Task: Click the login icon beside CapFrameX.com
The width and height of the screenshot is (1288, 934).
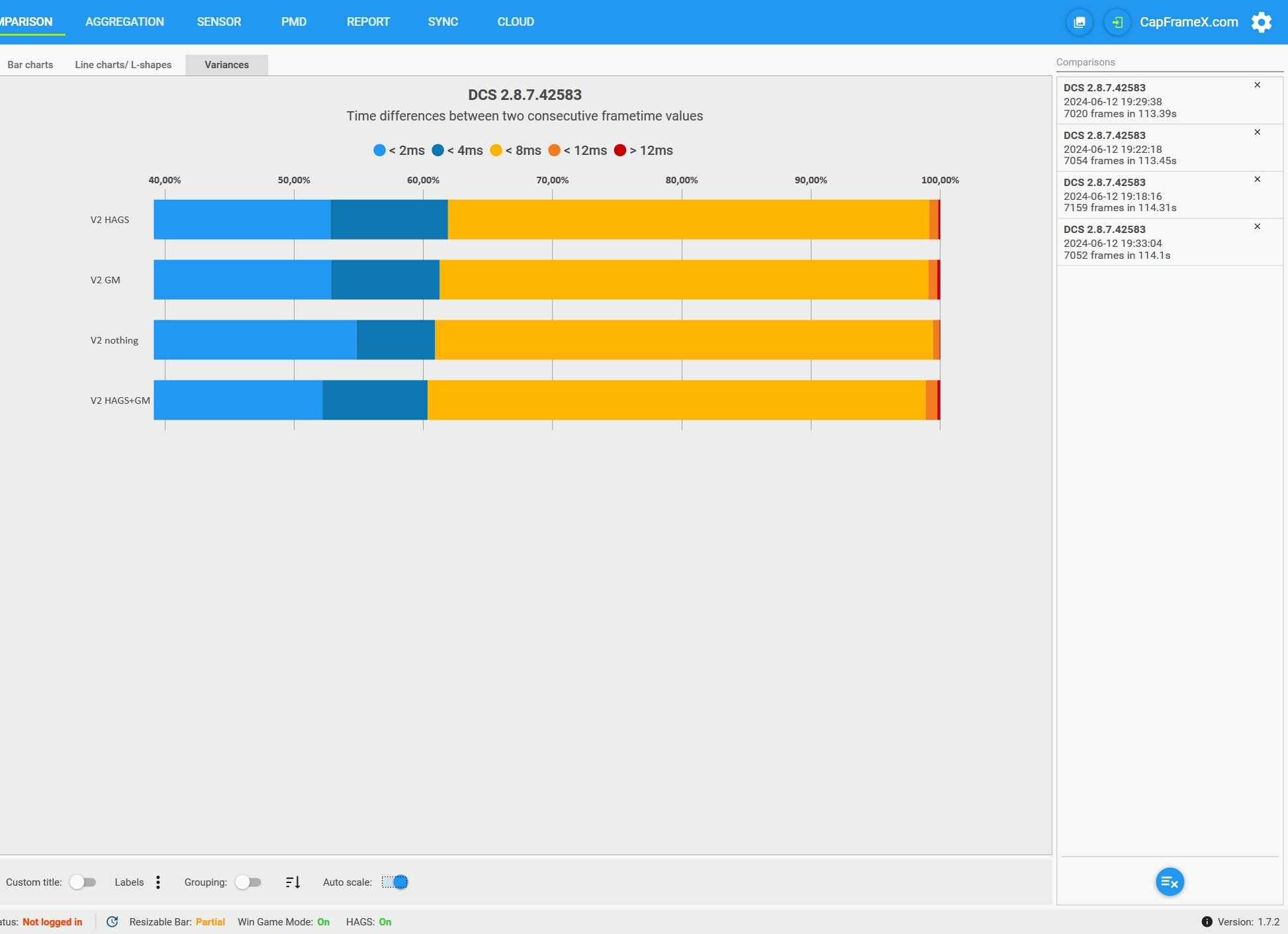Action: [x=1117, y=22]
